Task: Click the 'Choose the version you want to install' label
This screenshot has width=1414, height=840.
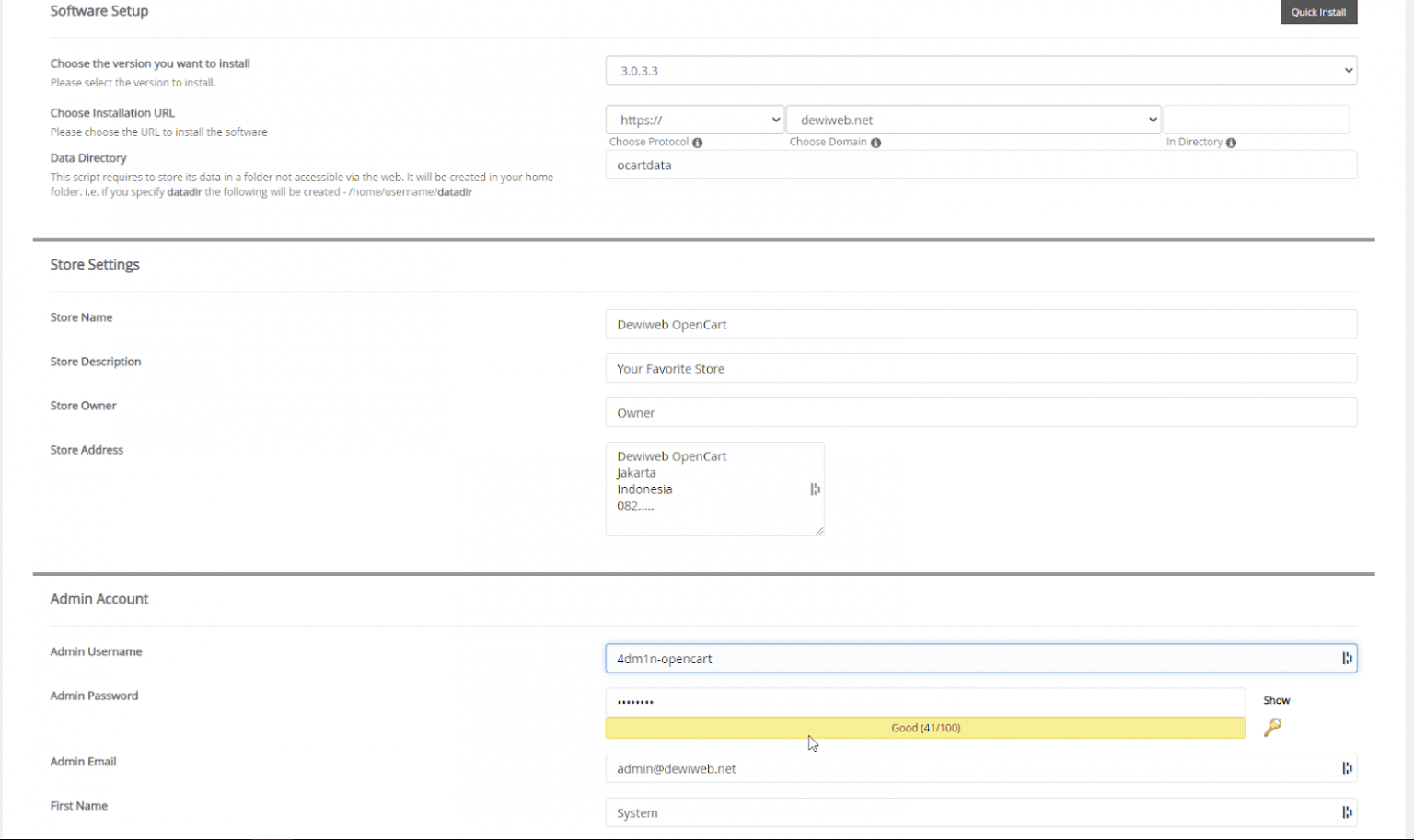Action: click(x=150, y=63)
